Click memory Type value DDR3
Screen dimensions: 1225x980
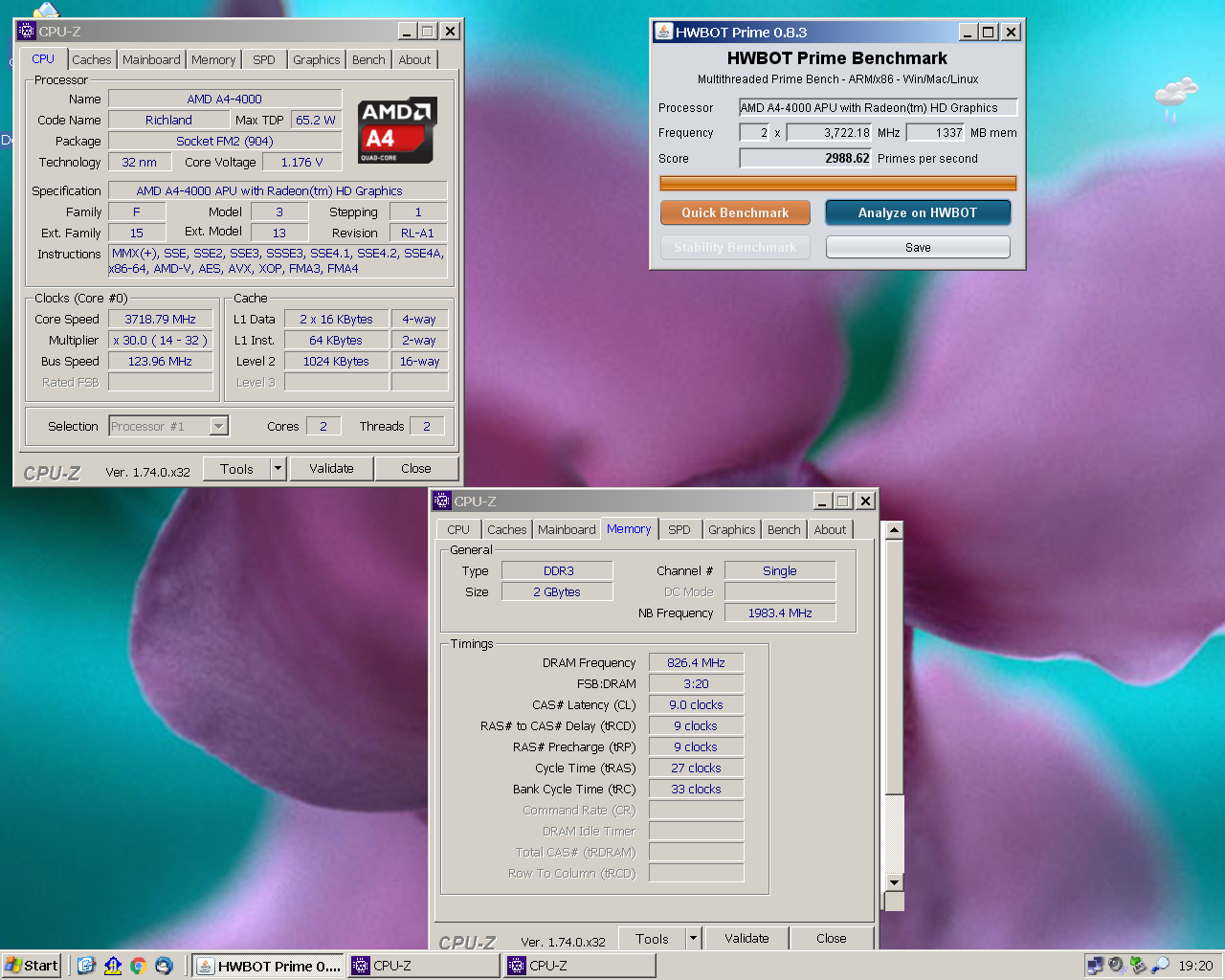point(558,570)
